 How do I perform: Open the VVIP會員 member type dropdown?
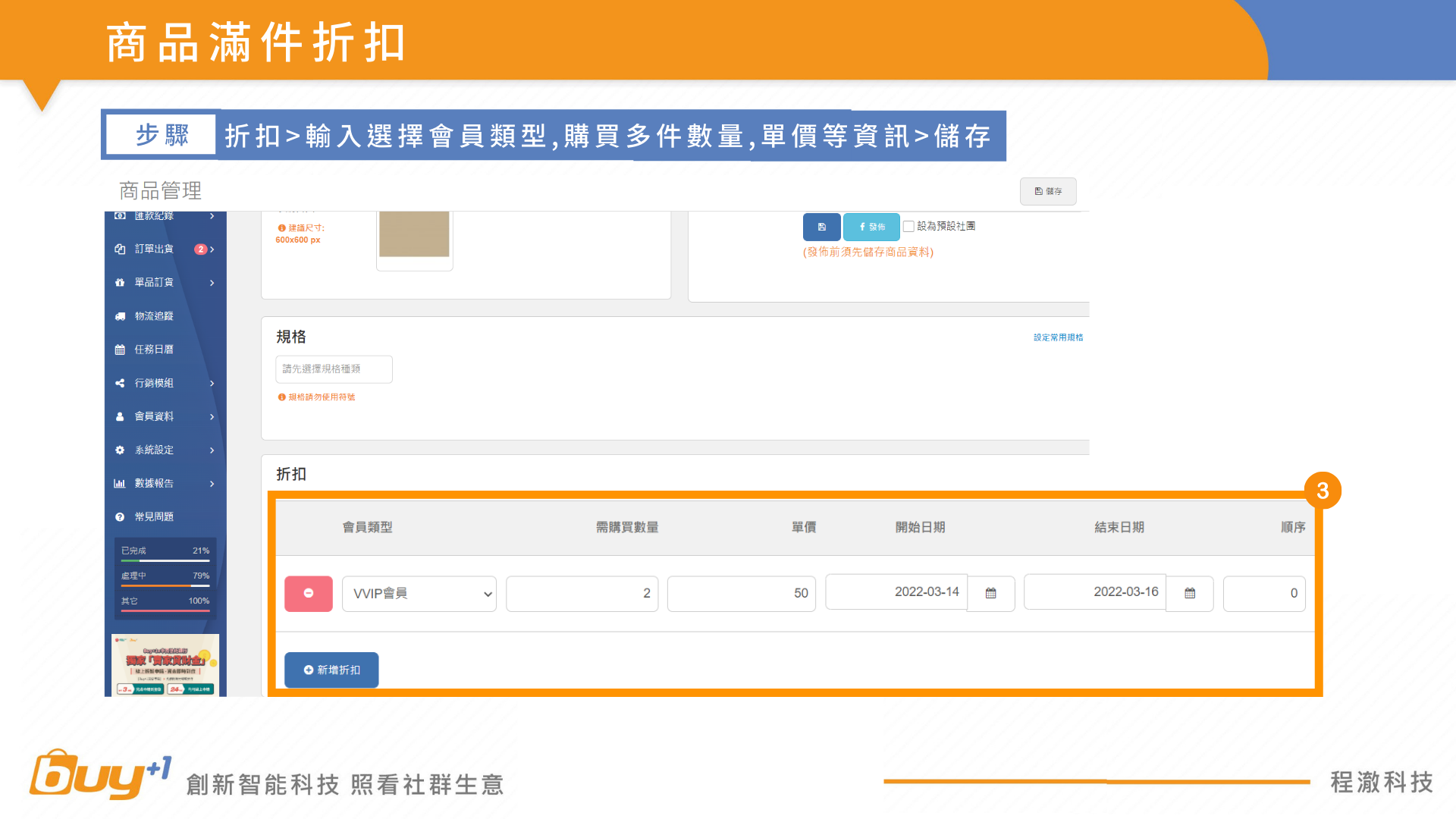click(419, 594)
